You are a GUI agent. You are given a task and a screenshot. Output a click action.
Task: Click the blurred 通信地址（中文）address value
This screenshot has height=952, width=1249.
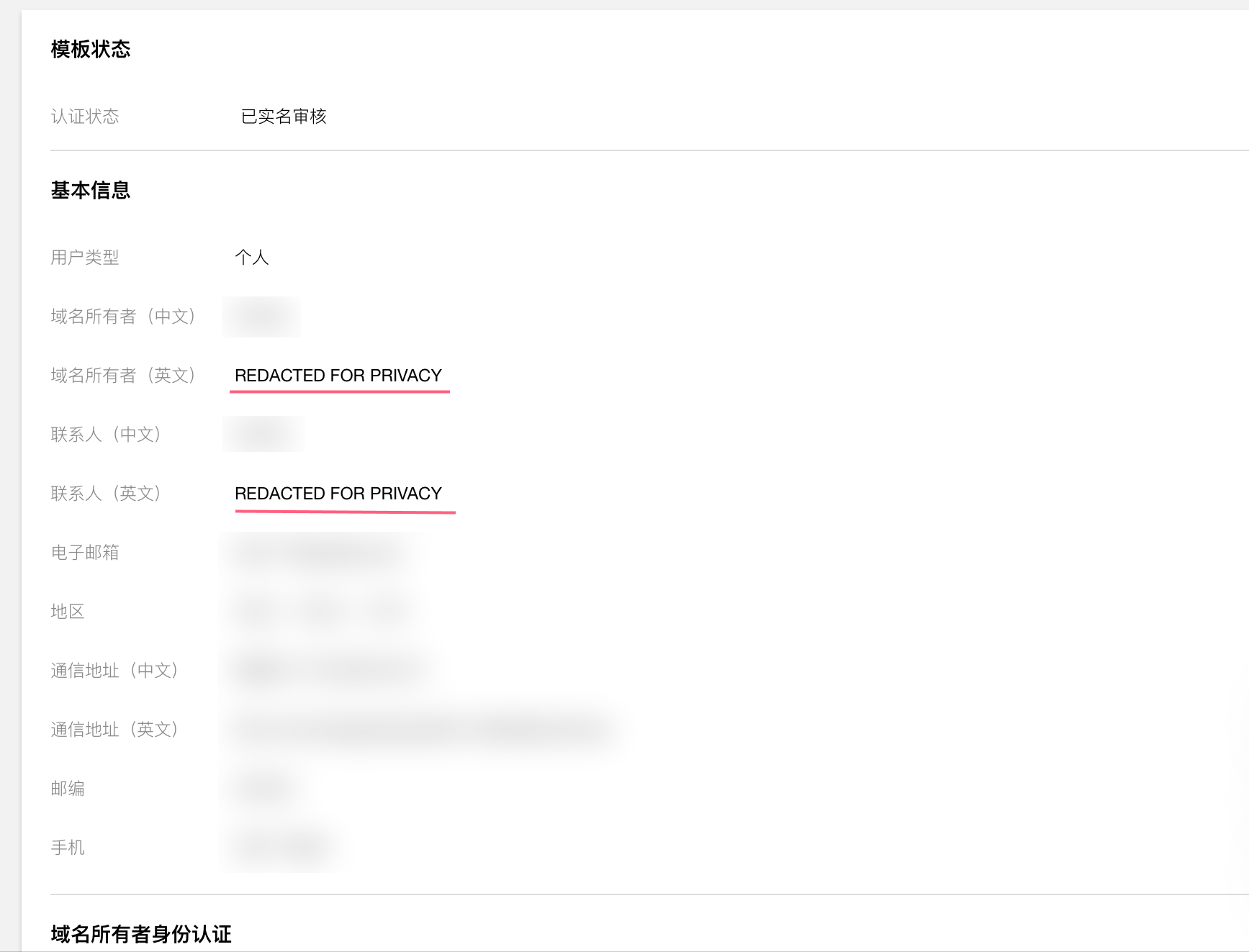(324, 670)
